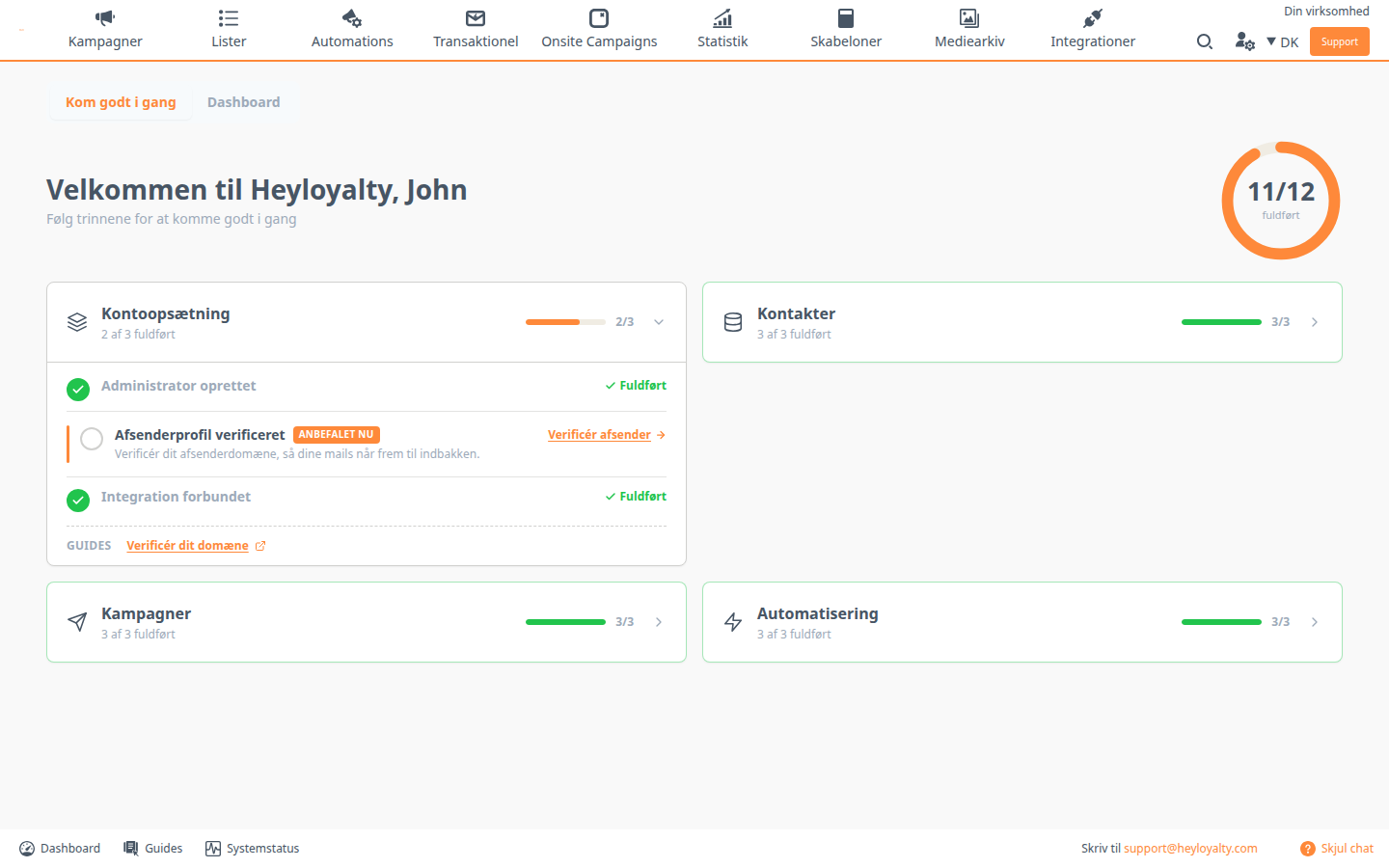The height and width of the screenshot is (868, 1389).
Task: Click the Skjul chat question-mark icon
Action: click(x=1308, y=849)
